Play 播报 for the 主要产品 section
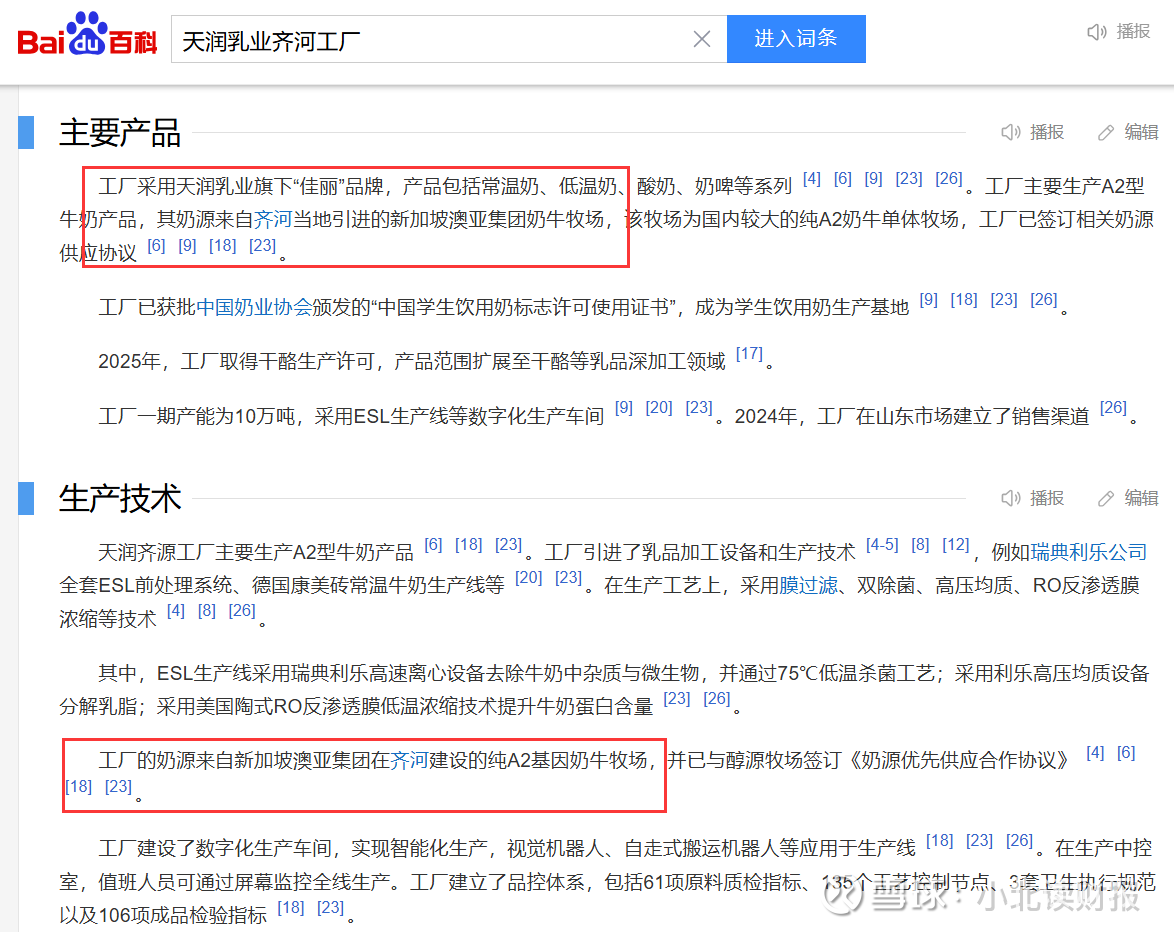The width and height of the screenshot is (1174, 932). [1032, 133]
